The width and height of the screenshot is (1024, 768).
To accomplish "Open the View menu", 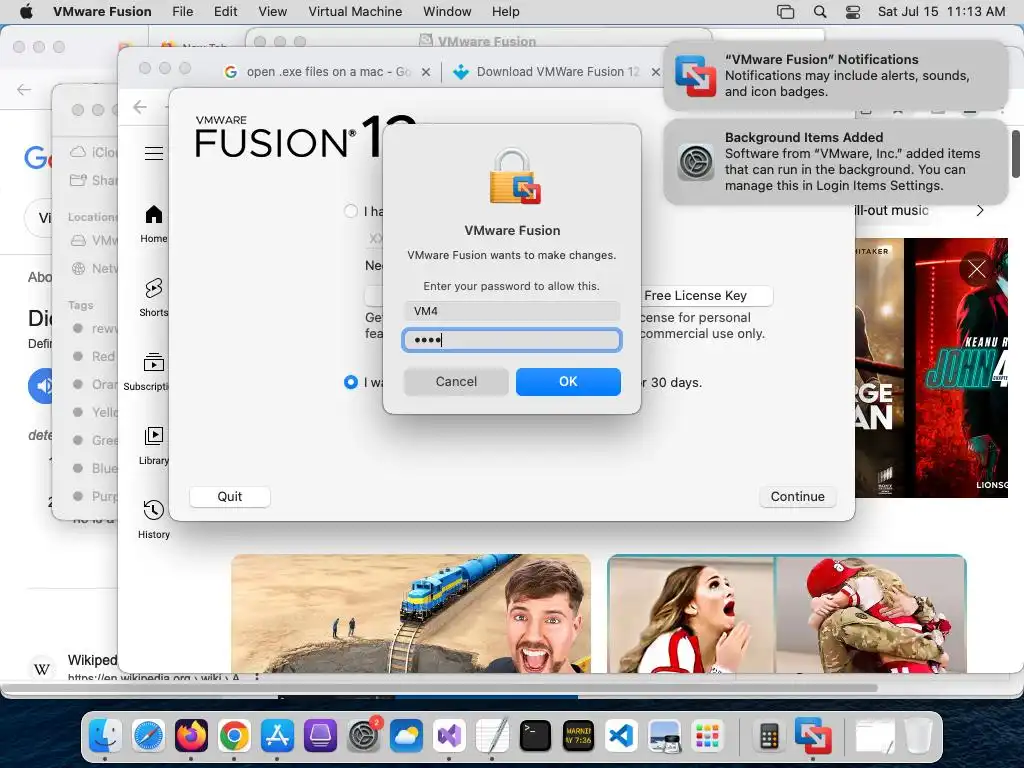I will [272, 12].
